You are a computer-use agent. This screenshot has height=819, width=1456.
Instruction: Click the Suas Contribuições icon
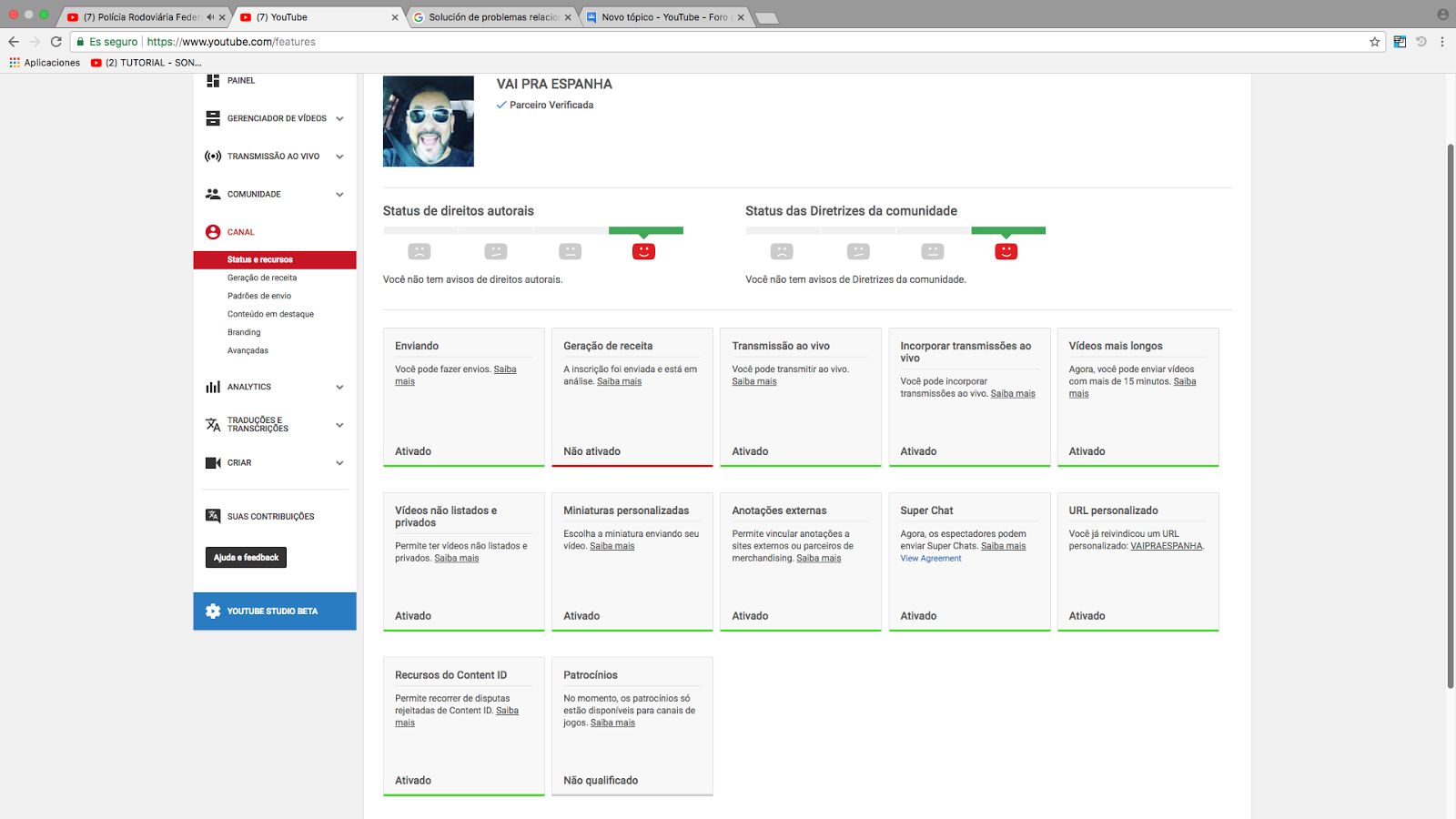tap(213, 516)
